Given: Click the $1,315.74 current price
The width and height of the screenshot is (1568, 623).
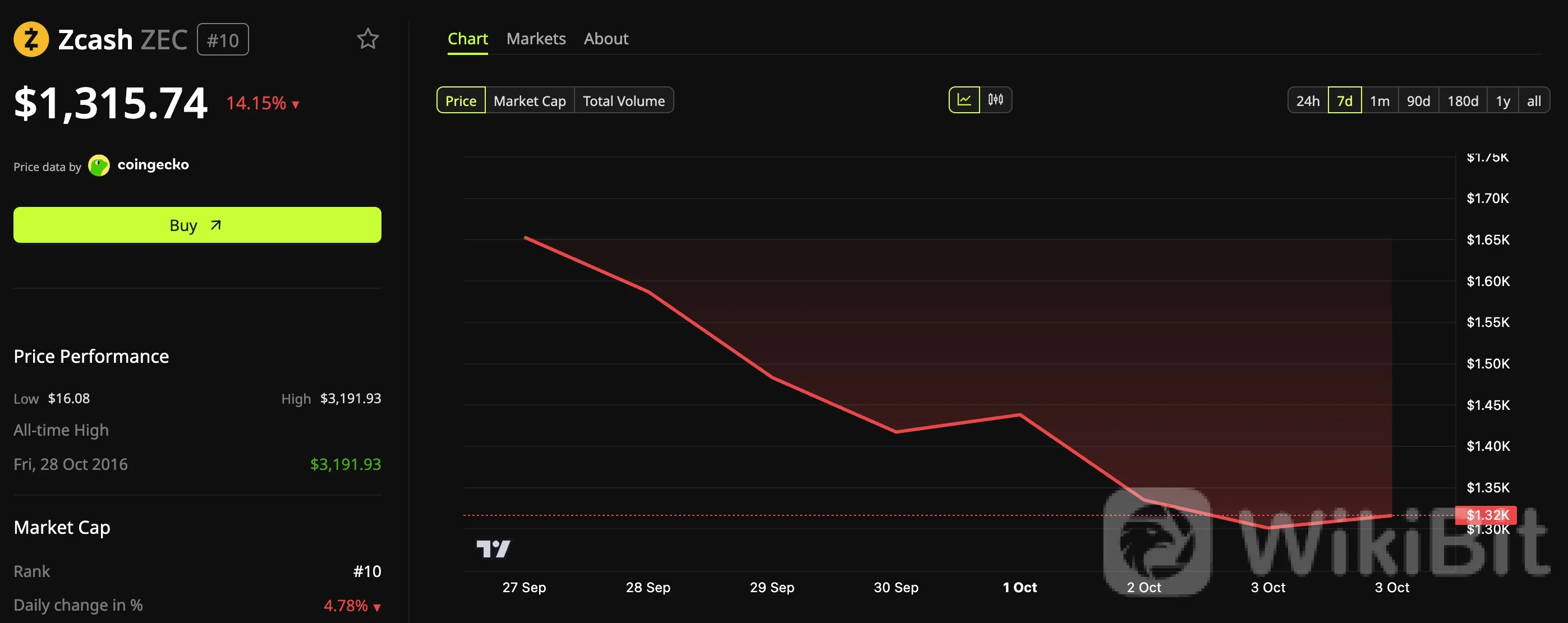Looking at the screenshot, I should (111, 102).
